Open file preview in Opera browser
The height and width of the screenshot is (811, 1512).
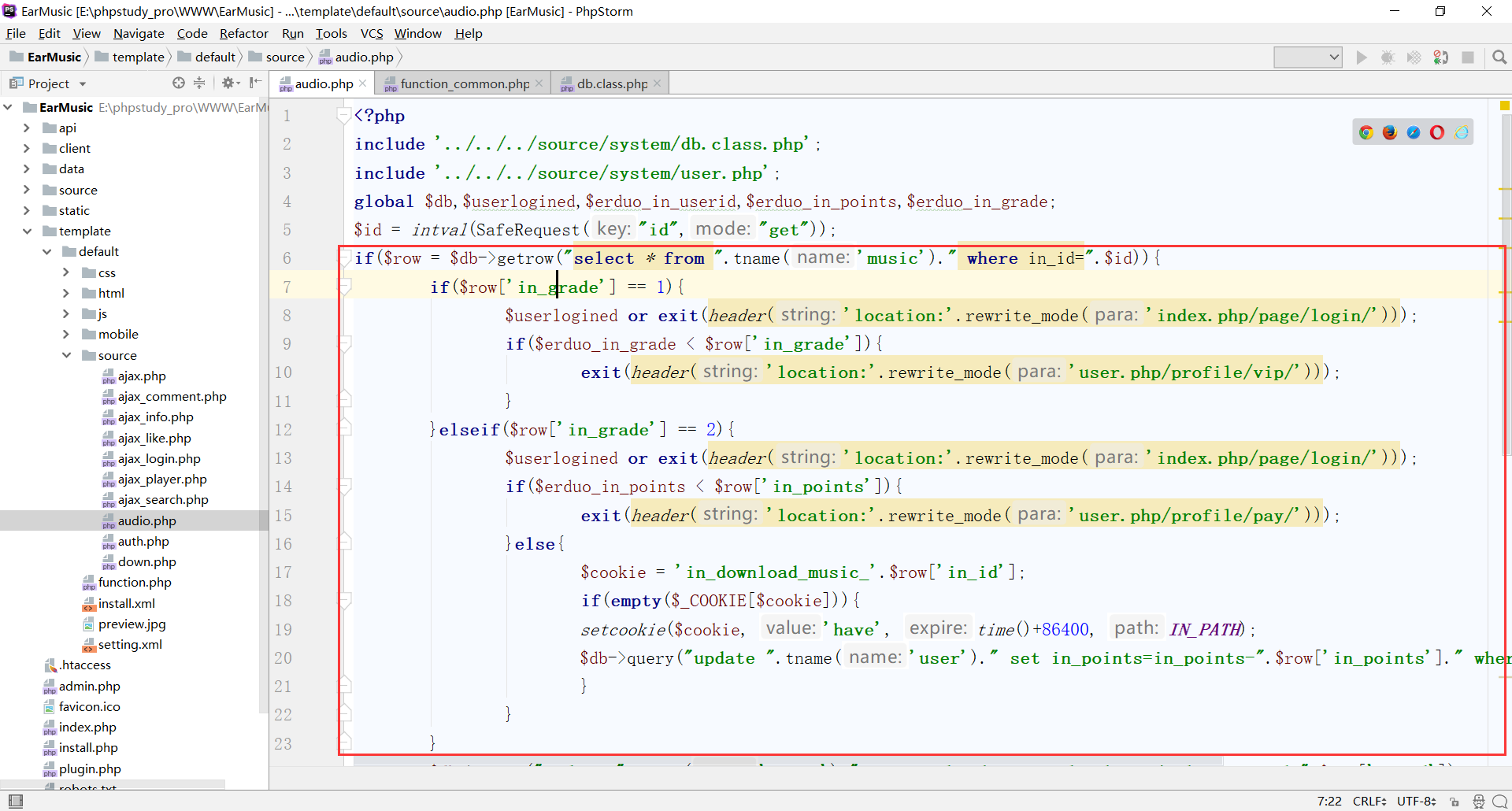click(1437, 132)
